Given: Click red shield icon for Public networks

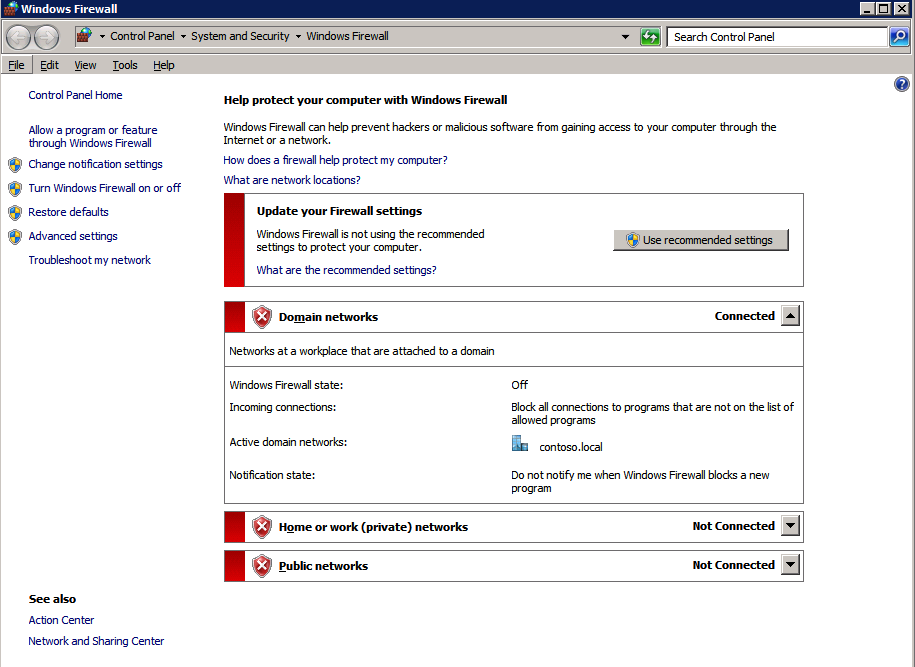Looking at the screenshot, I should tap(262, 566).
